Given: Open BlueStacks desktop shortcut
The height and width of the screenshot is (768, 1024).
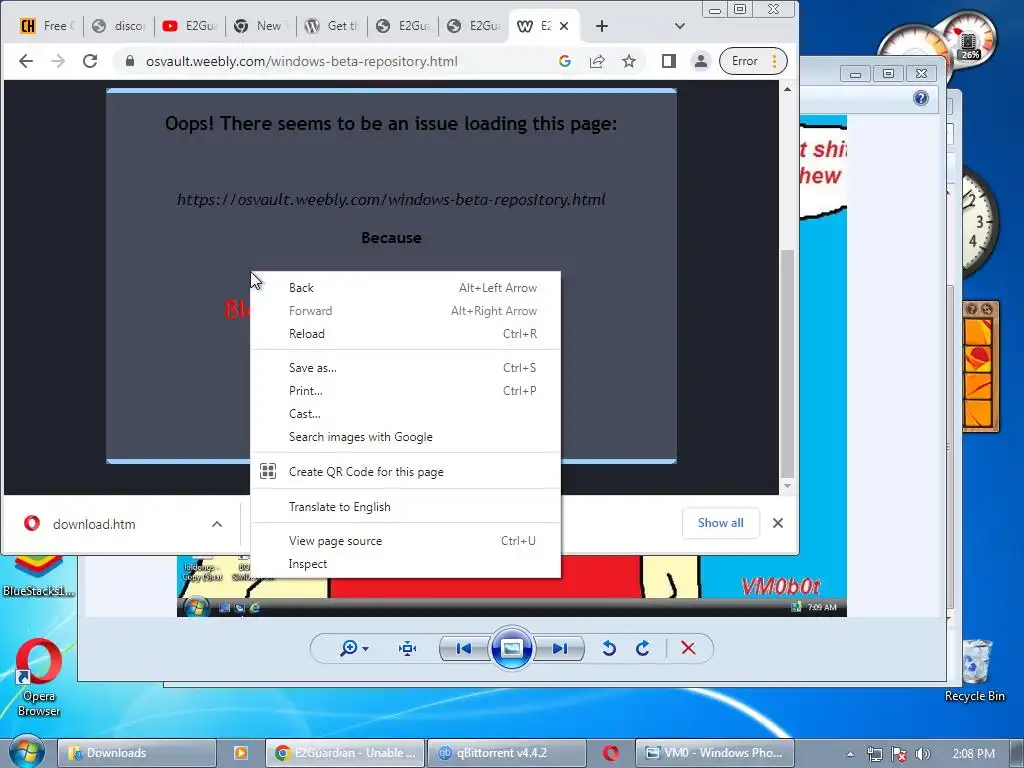Looking at the screenshot, I should click(38, 576).
